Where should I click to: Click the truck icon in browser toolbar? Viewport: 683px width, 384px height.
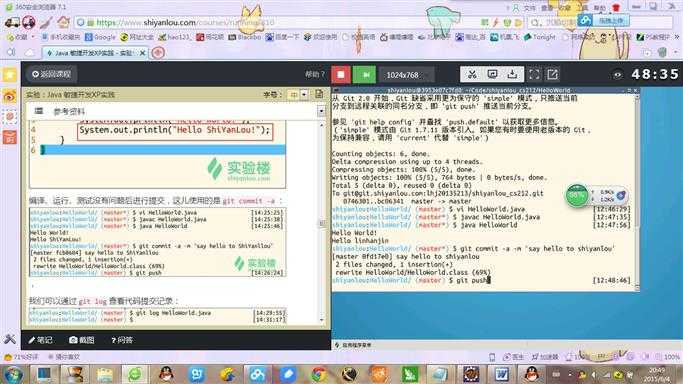(x=12, y=22)
